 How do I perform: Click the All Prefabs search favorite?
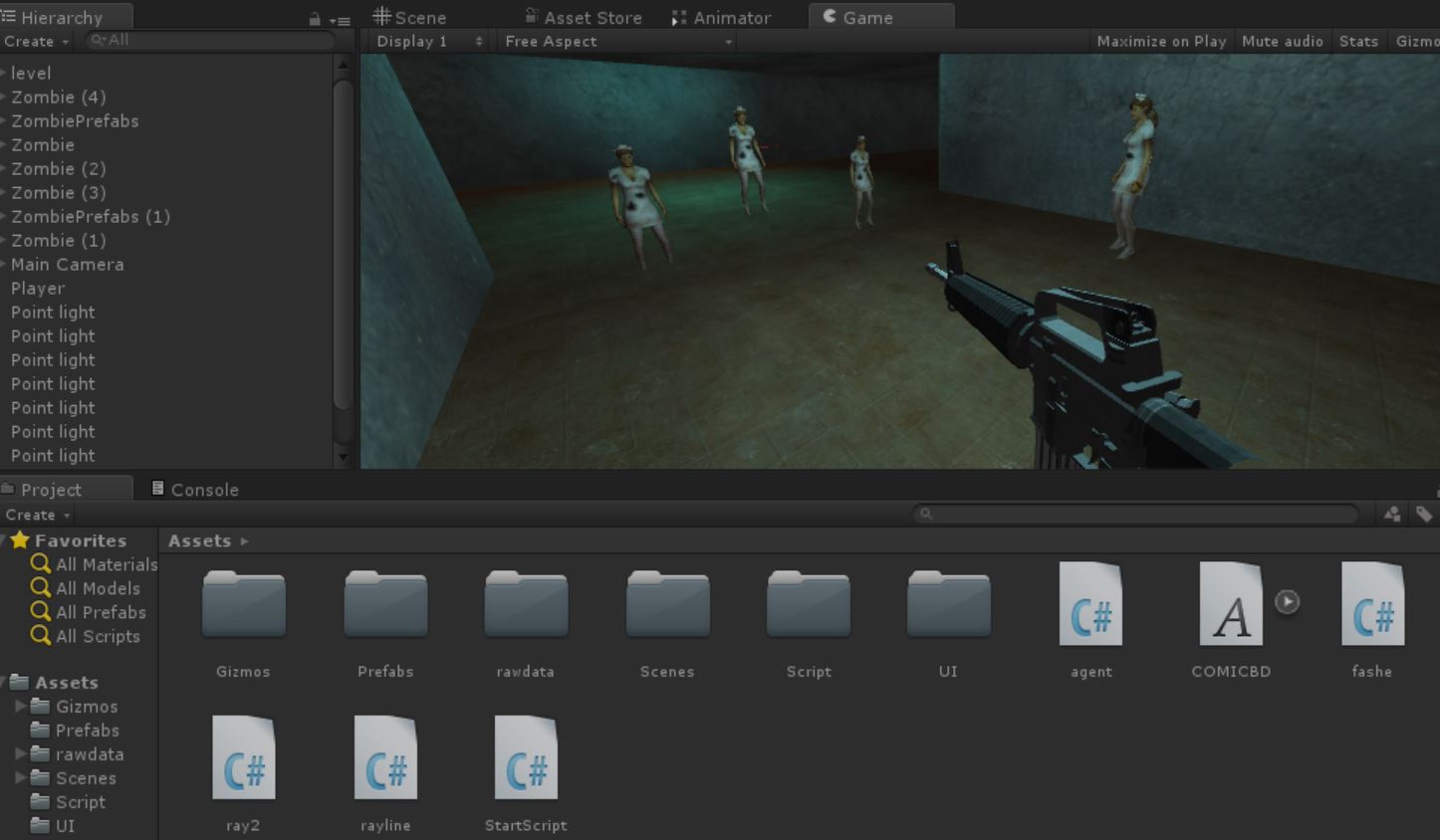(x=89, y=612)
